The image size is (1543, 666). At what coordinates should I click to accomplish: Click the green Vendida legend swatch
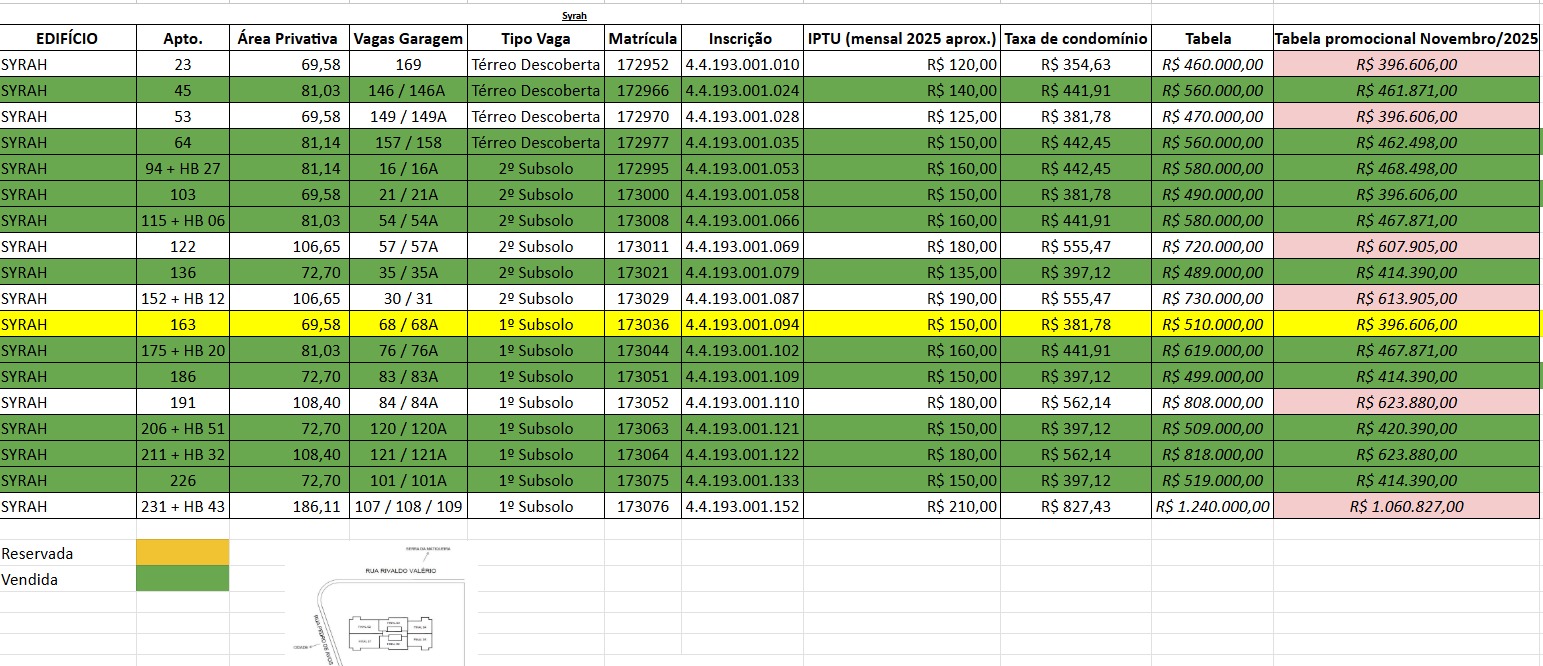coord(182,579)
